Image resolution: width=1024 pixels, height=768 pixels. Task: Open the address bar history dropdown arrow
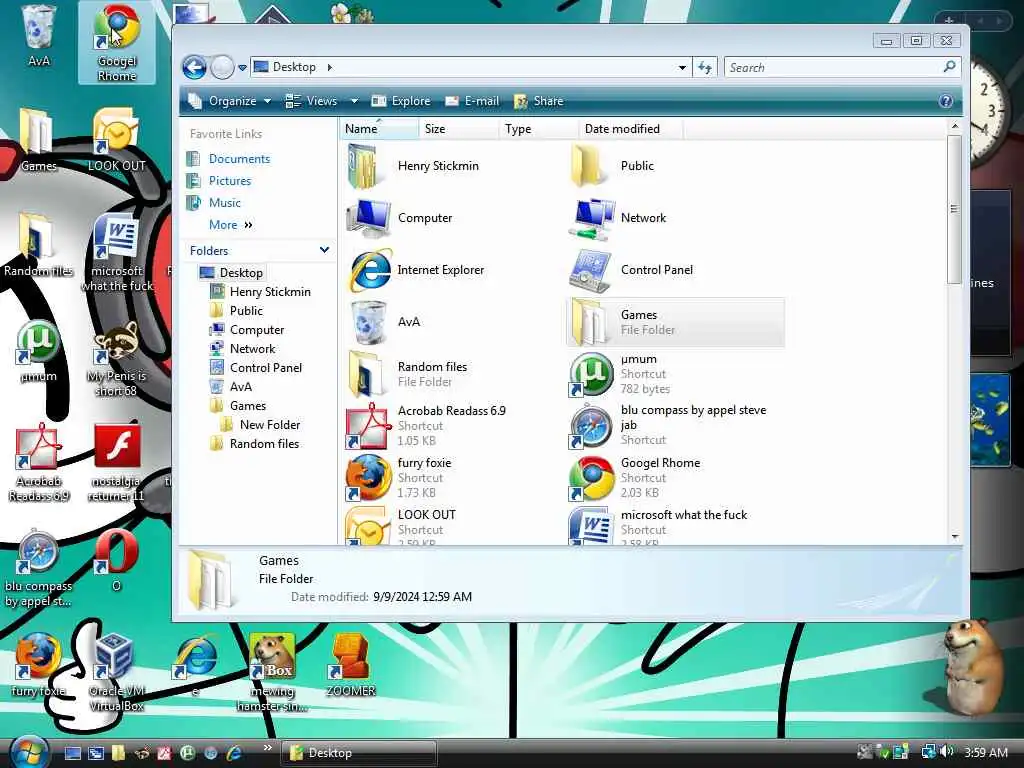tap(682, 67)
